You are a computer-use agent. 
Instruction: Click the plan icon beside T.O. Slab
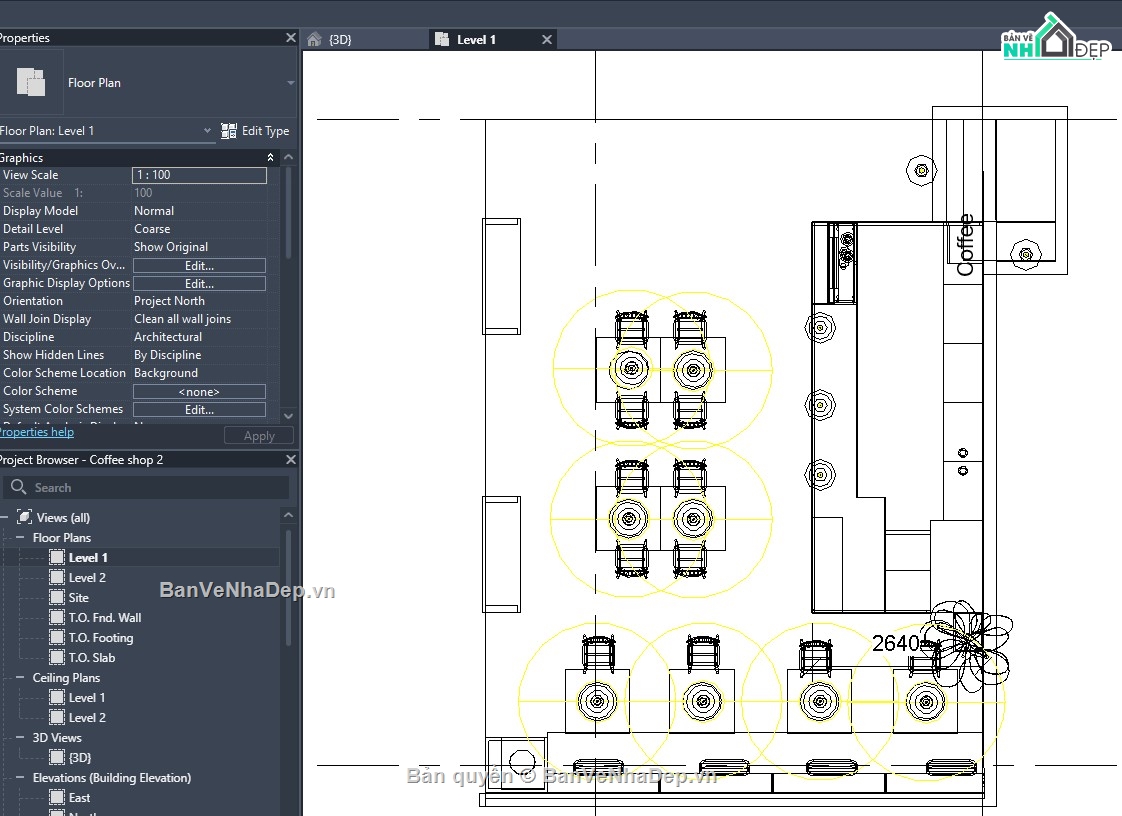[x=57, y=657]
